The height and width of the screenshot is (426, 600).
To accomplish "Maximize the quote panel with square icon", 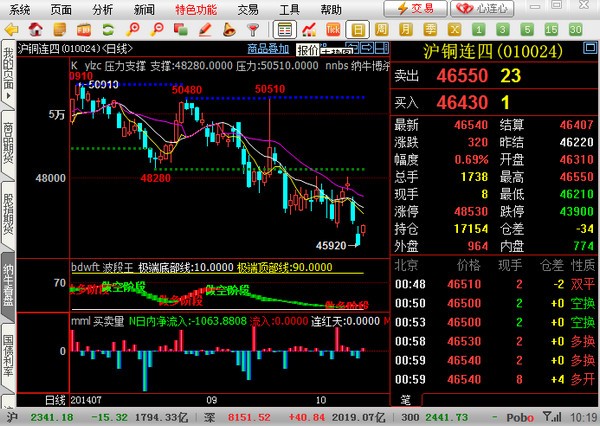I will point(590,48).
